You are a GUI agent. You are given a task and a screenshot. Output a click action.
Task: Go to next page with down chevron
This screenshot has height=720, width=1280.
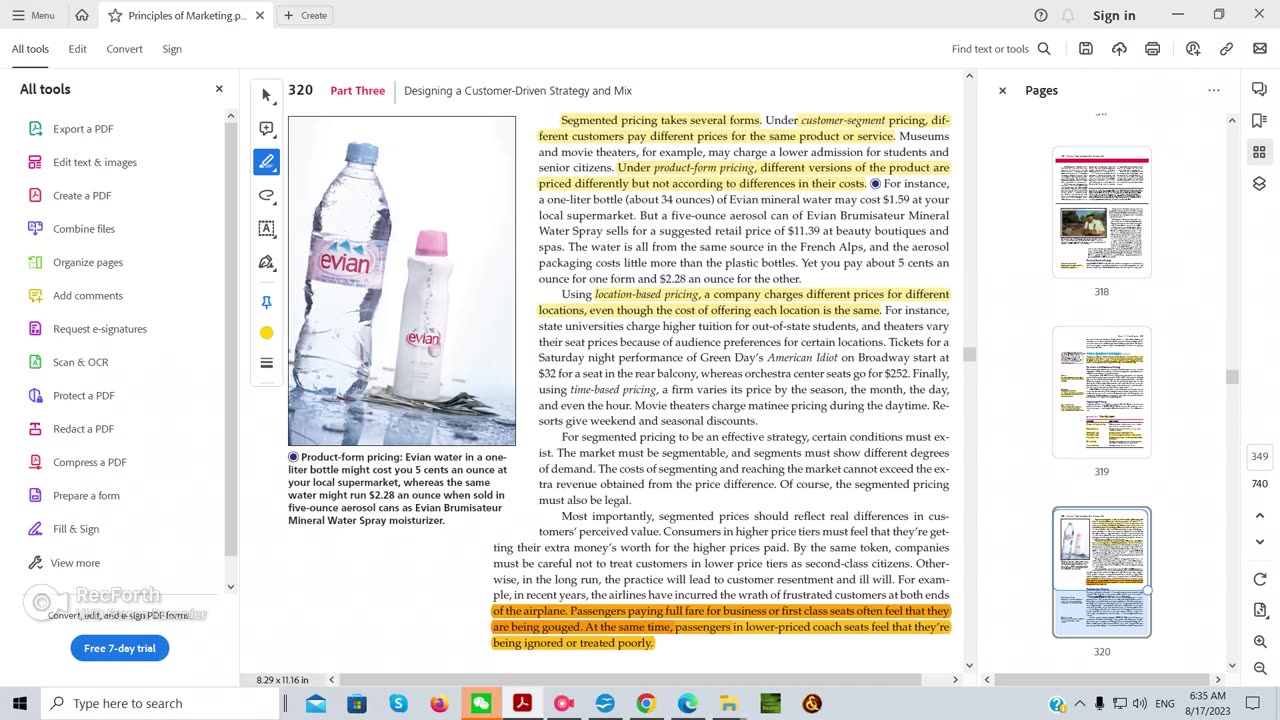coord(1259,542)
